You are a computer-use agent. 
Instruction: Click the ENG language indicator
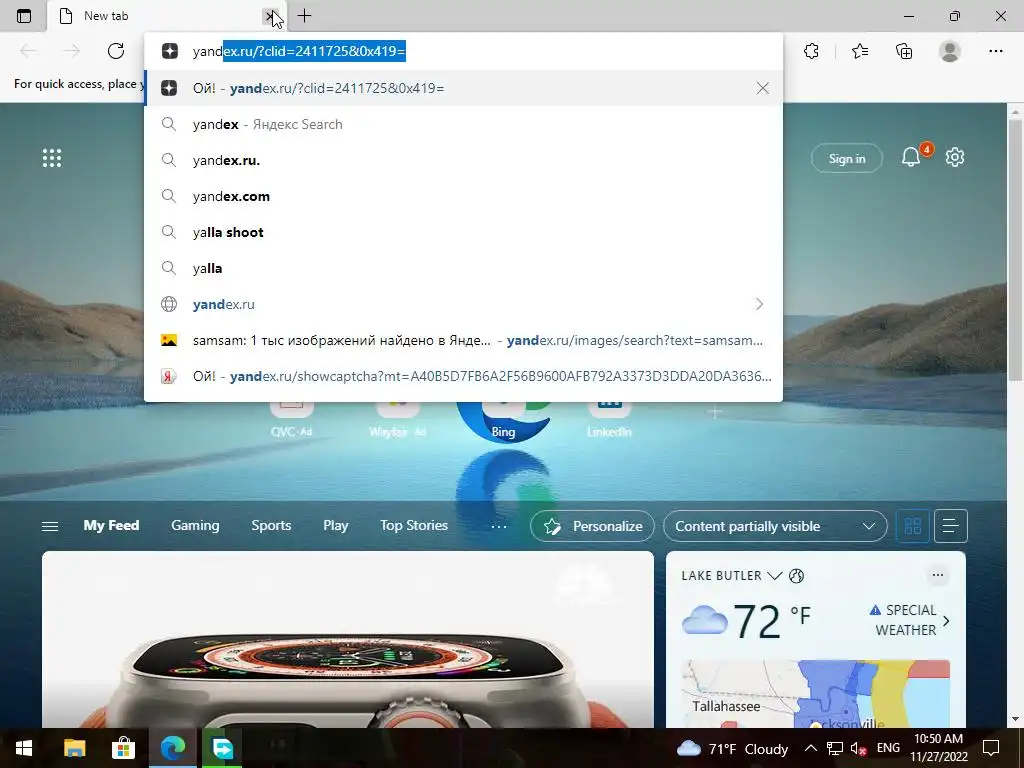[x=888, y=748]
